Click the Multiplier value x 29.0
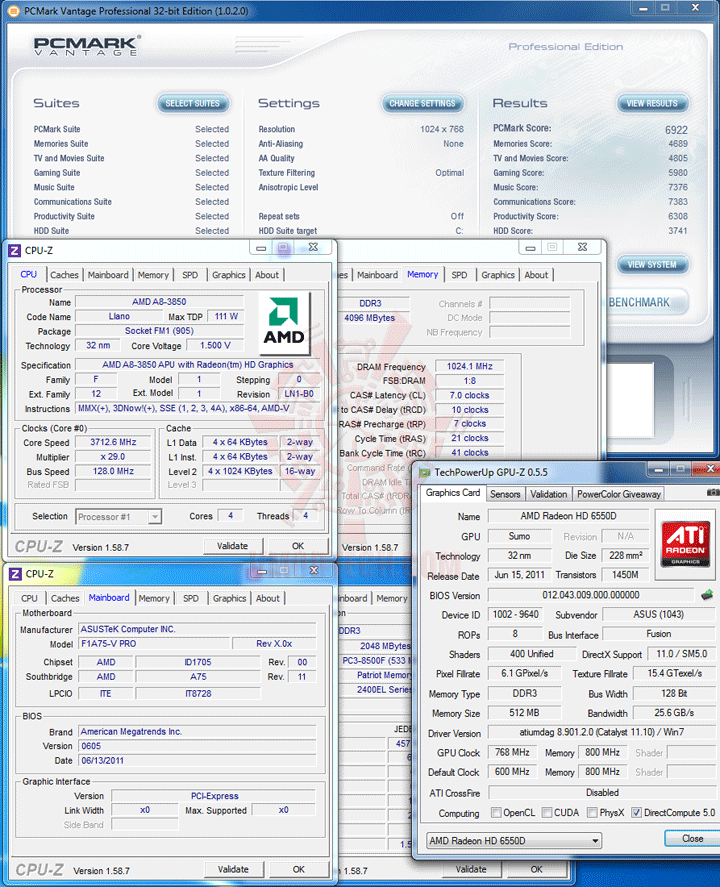This screenshot has height=887, width=720. [x=113, y=457]
